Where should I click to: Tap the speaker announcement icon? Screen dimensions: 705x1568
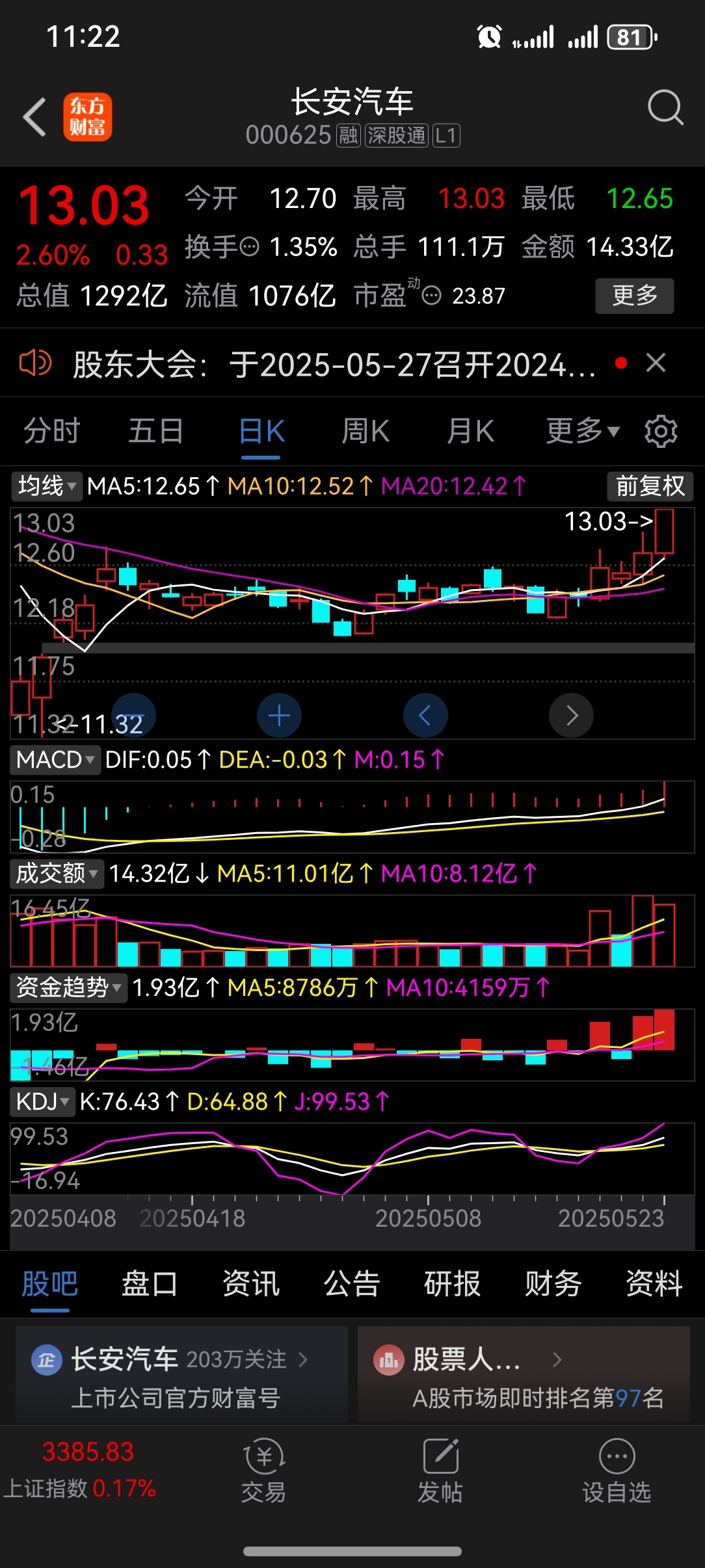pyautogui.click(x=35, y=363)
